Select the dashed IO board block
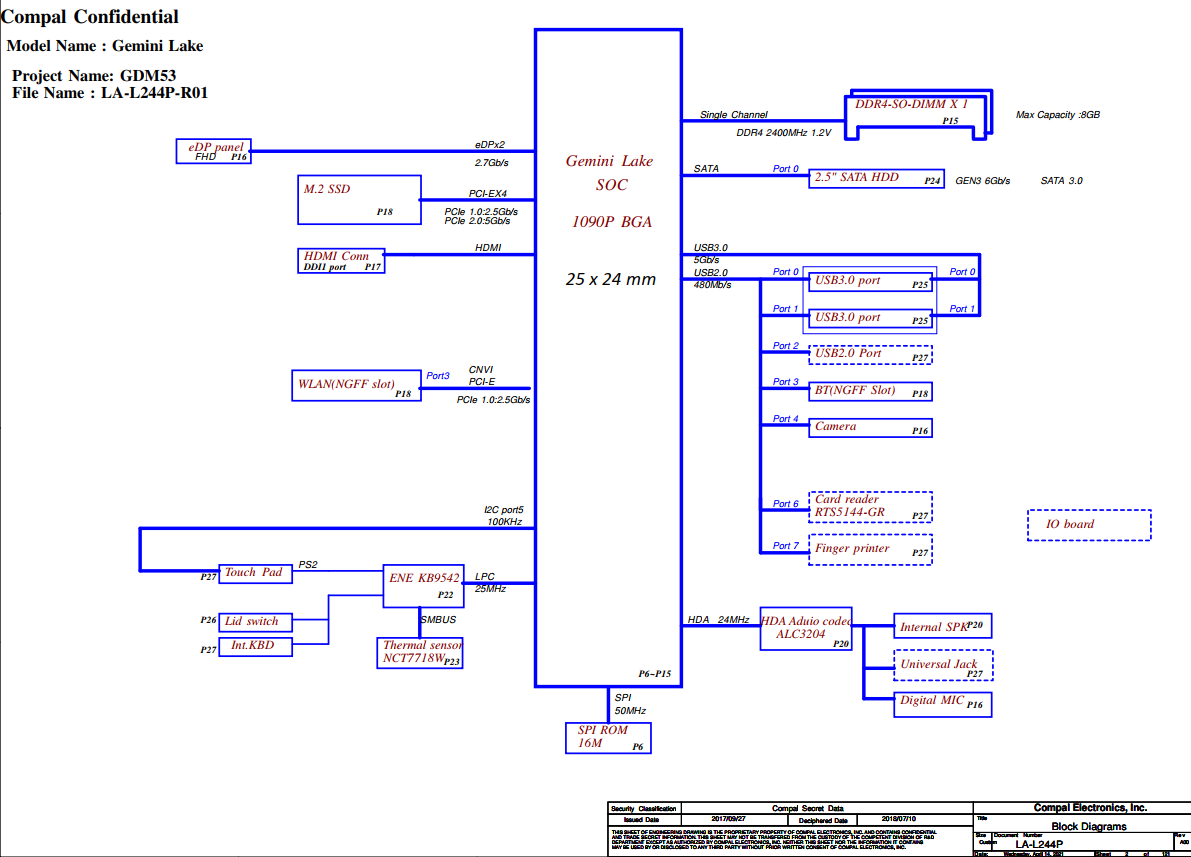Viewport: 1191px width, 857px height. pyautogui.click(x=1089, y=525)
